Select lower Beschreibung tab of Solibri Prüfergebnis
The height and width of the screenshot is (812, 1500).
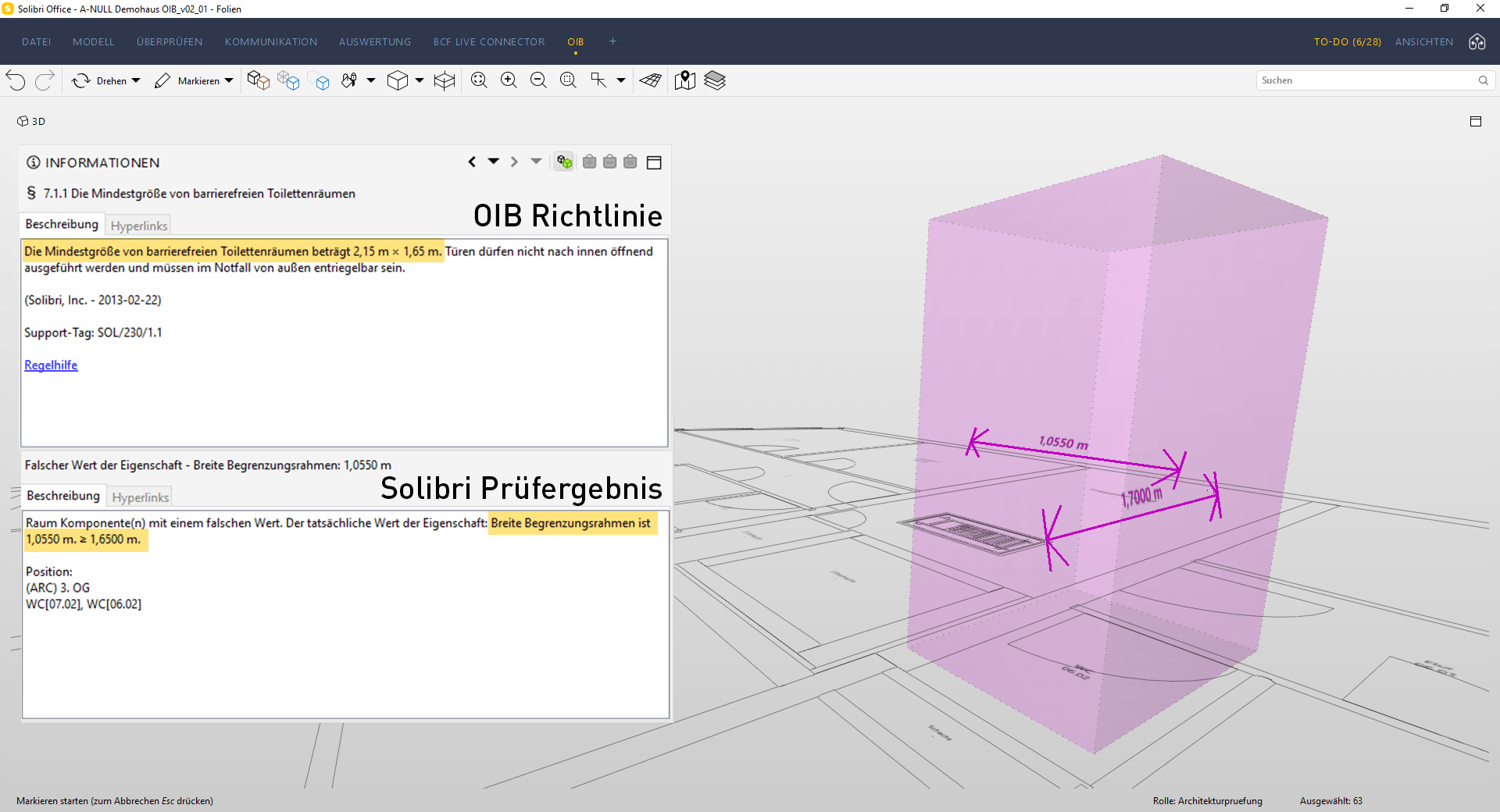(x=63, y=496)
